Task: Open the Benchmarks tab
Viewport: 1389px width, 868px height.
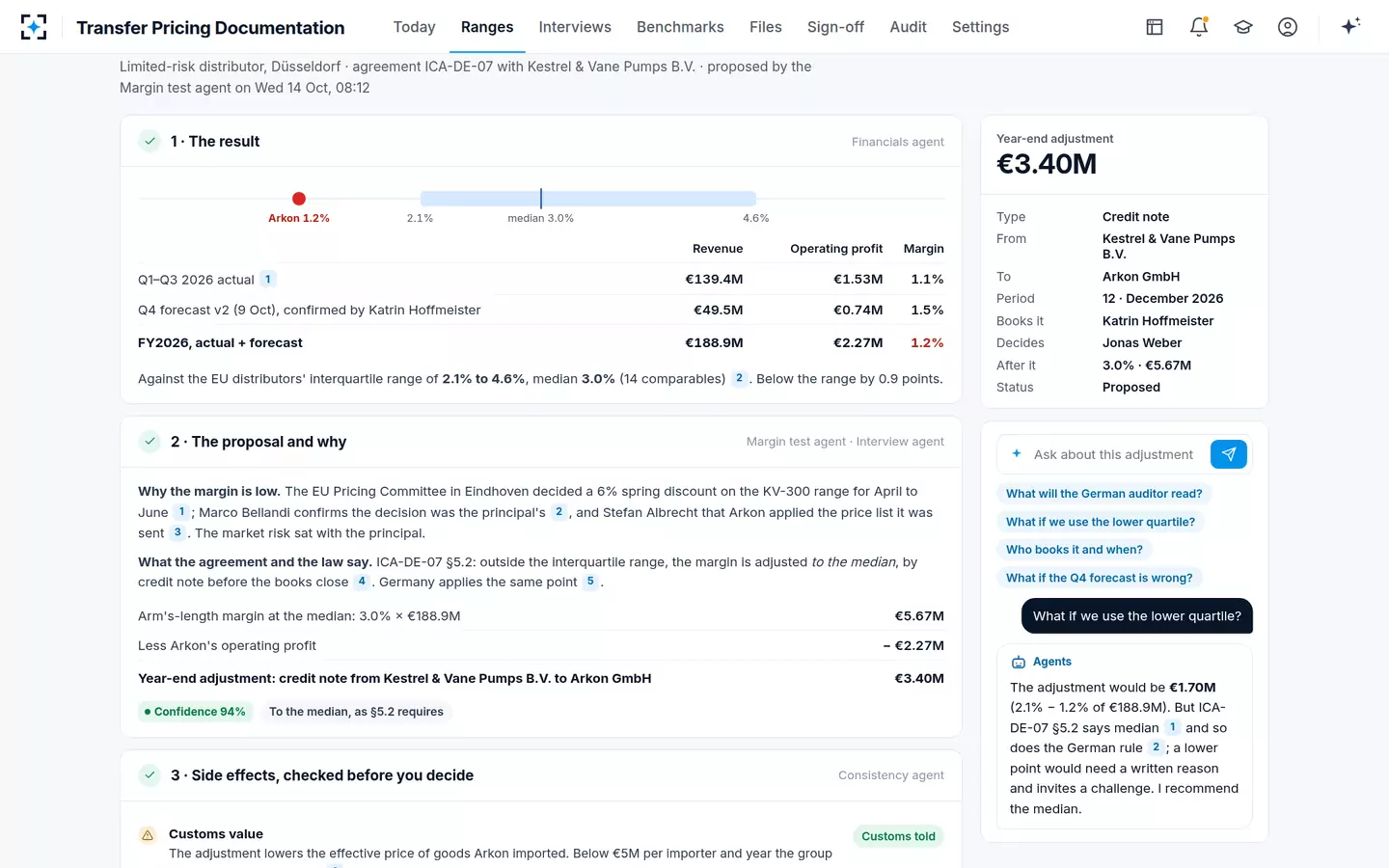Action: [x=680, y=27]
